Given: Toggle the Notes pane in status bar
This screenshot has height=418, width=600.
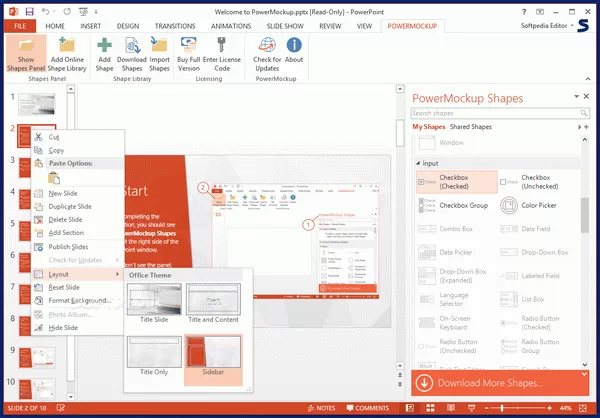Looking at the screenshot, I should click(321, 408).
